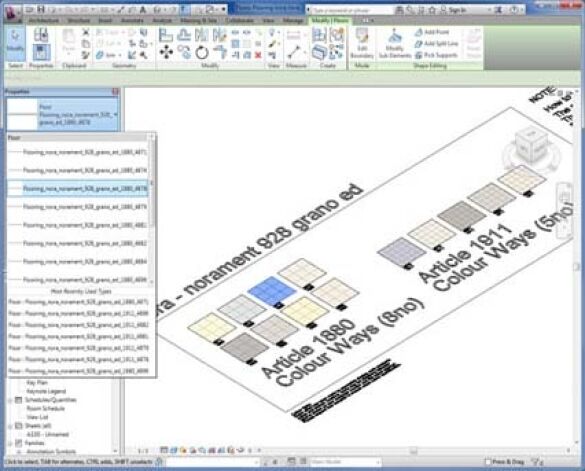Image resolution: width=585 pixels, height=471 pixels.
Task: Click the Cut to clipboard icon
Action: 86,32
